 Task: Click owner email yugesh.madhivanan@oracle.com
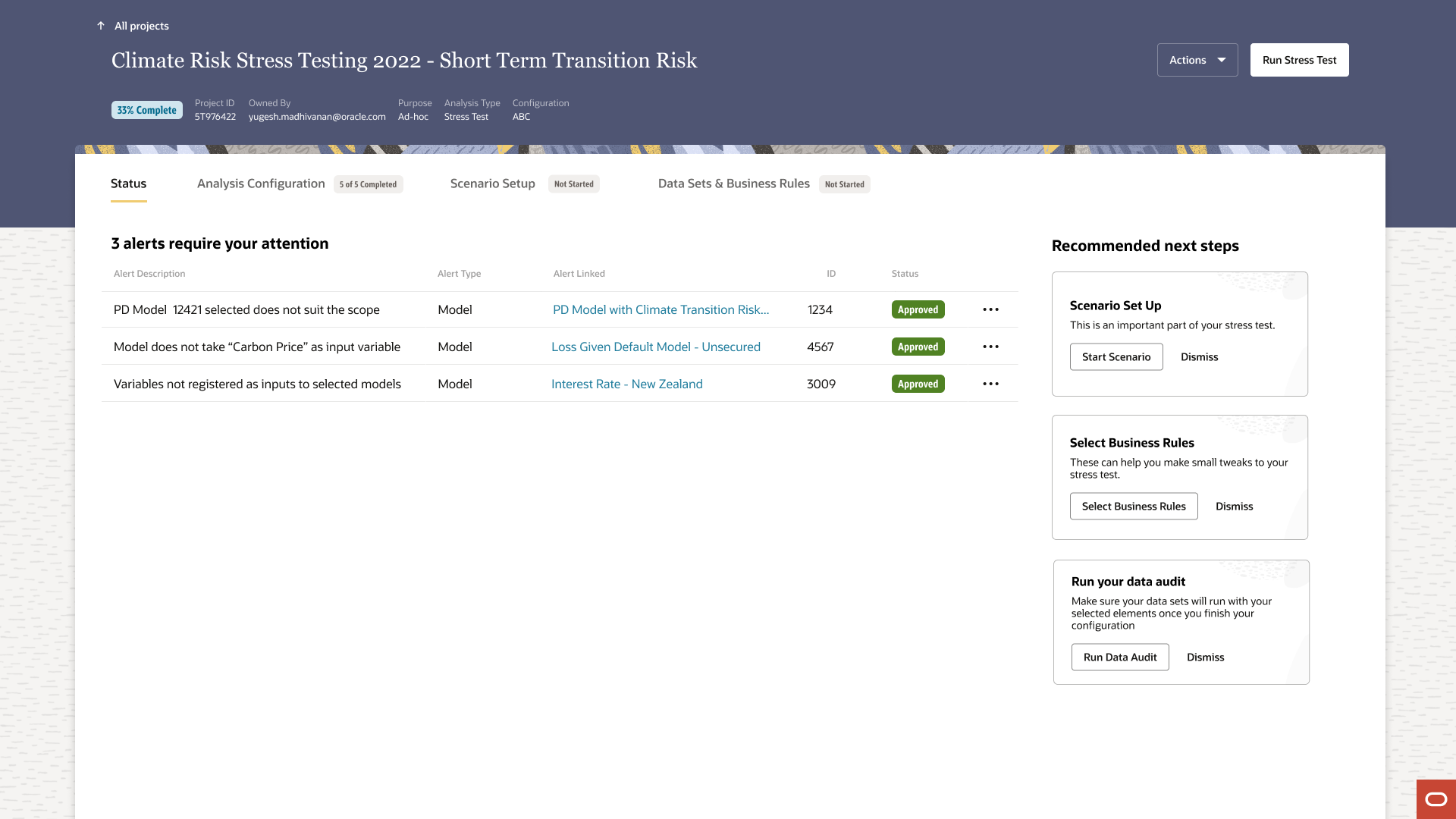pos(317,117)
